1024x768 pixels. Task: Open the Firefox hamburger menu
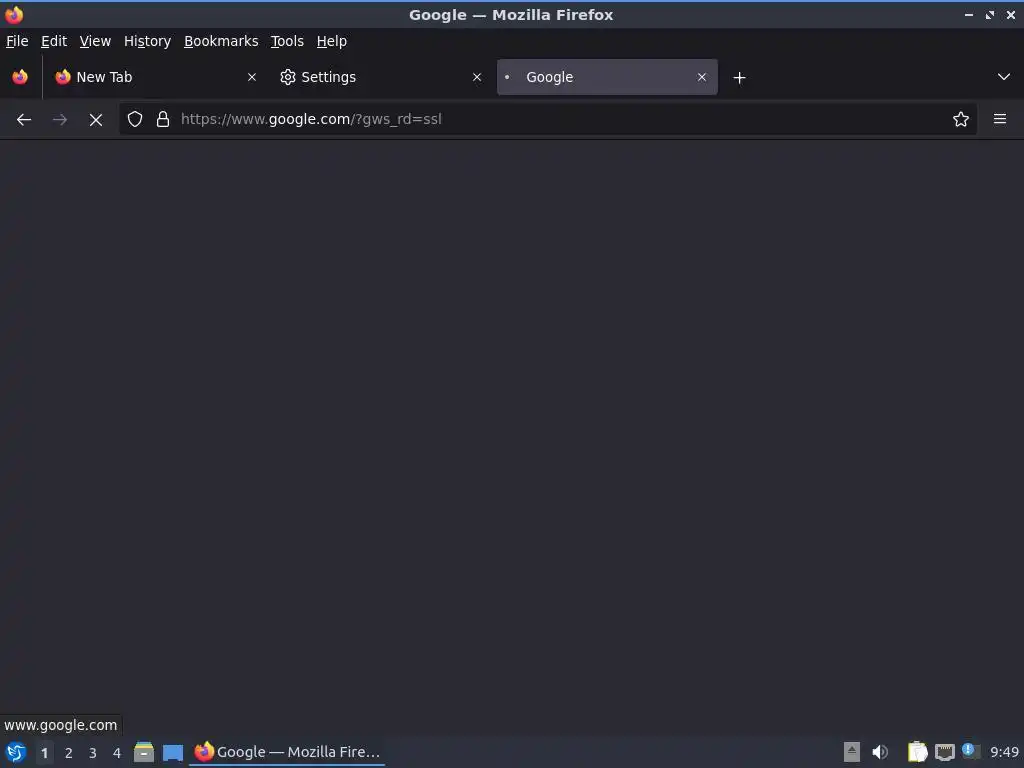tap(1000, 119)
